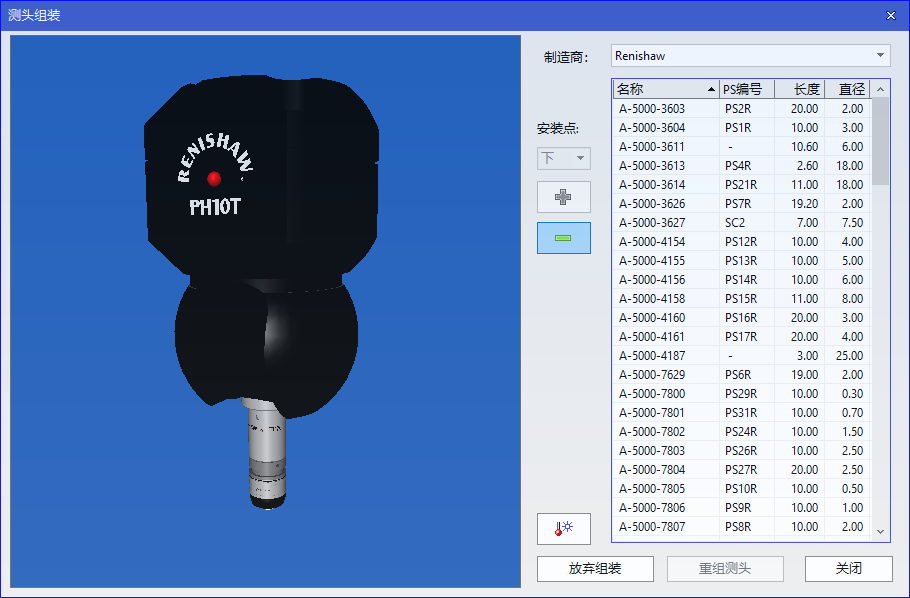Select row A-5000-7802
910x598 pixels.
pyautogui.click(x=742, y=432)
